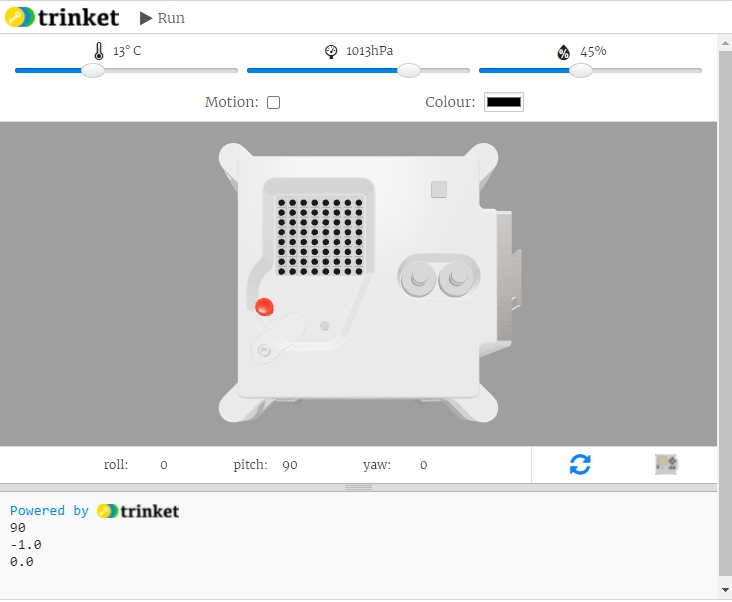This screenshot has height=602, width=732.
Task: Click the pressure gauge icon
Action: 331,51
